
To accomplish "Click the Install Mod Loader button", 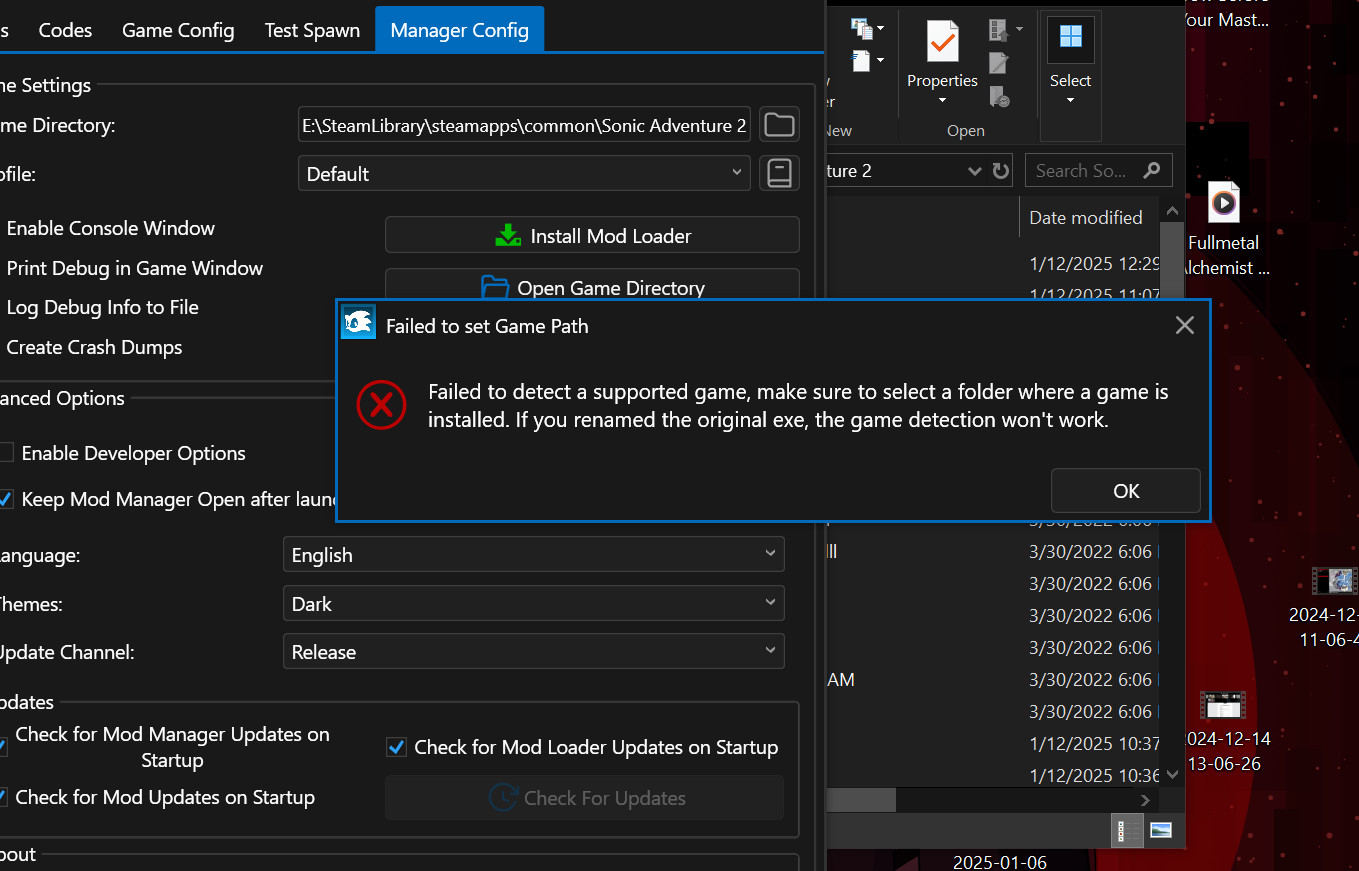I will coord(592,236).
